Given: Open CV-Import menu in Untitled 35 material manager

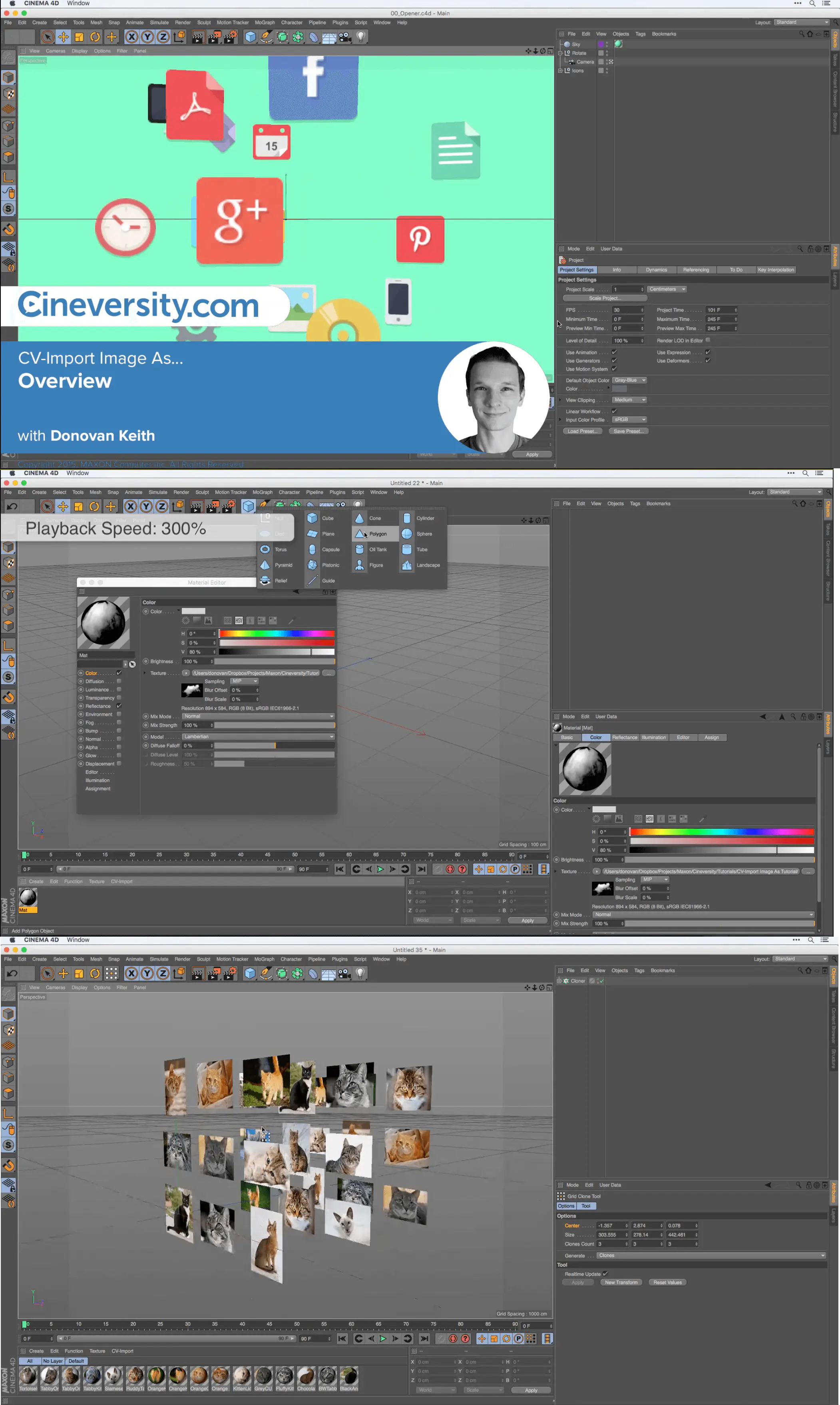Looking at the screenshot, I should [122, 1351].
